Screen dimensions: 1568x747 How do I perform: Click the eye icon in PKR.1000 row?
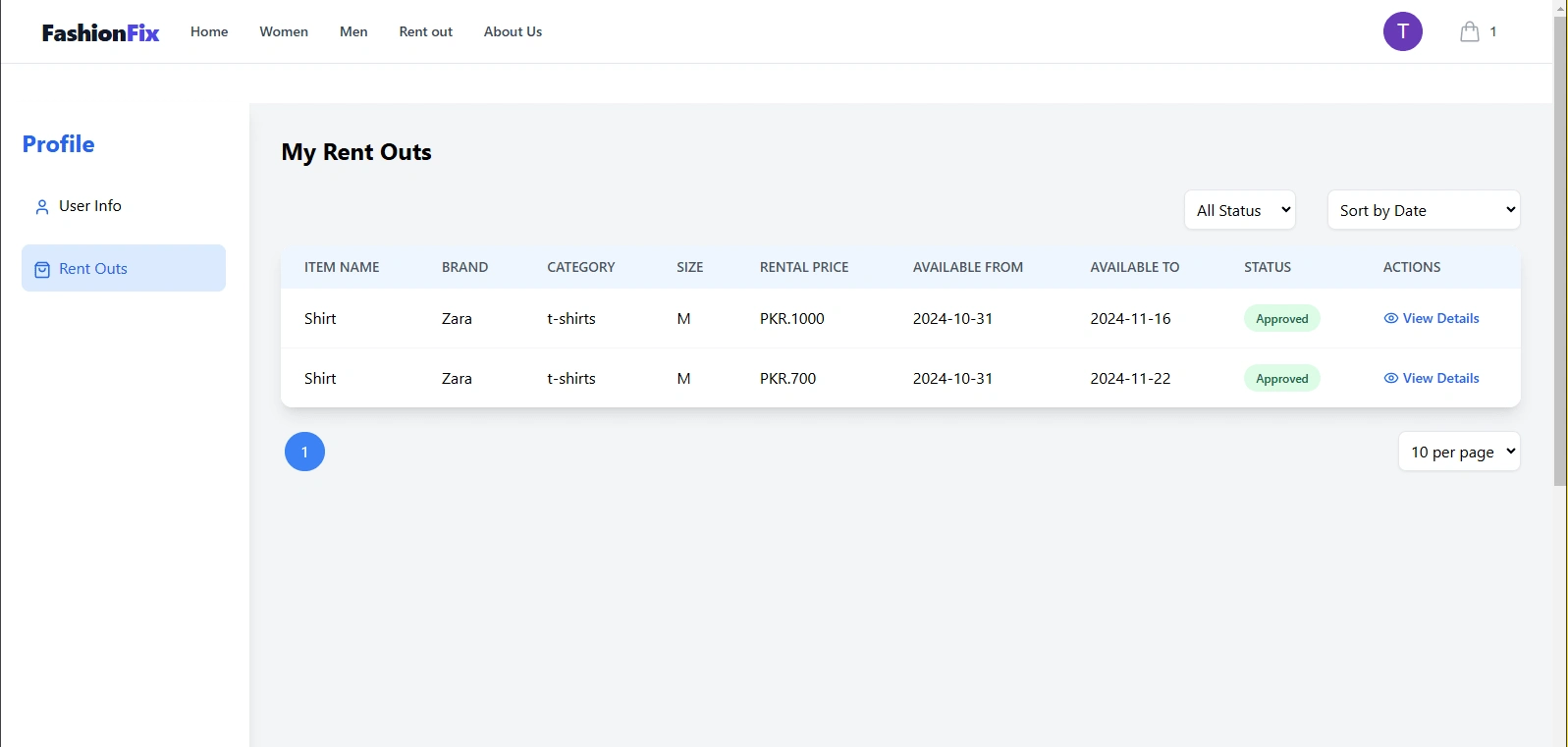point(1390,318)
